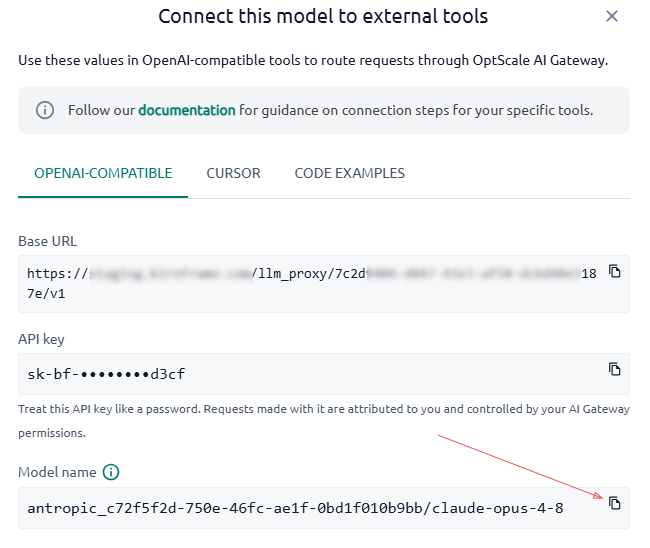Select the OPENAI-COMPATIBLE tab
The image size is (650, 548).
click(x=103, y=173)
